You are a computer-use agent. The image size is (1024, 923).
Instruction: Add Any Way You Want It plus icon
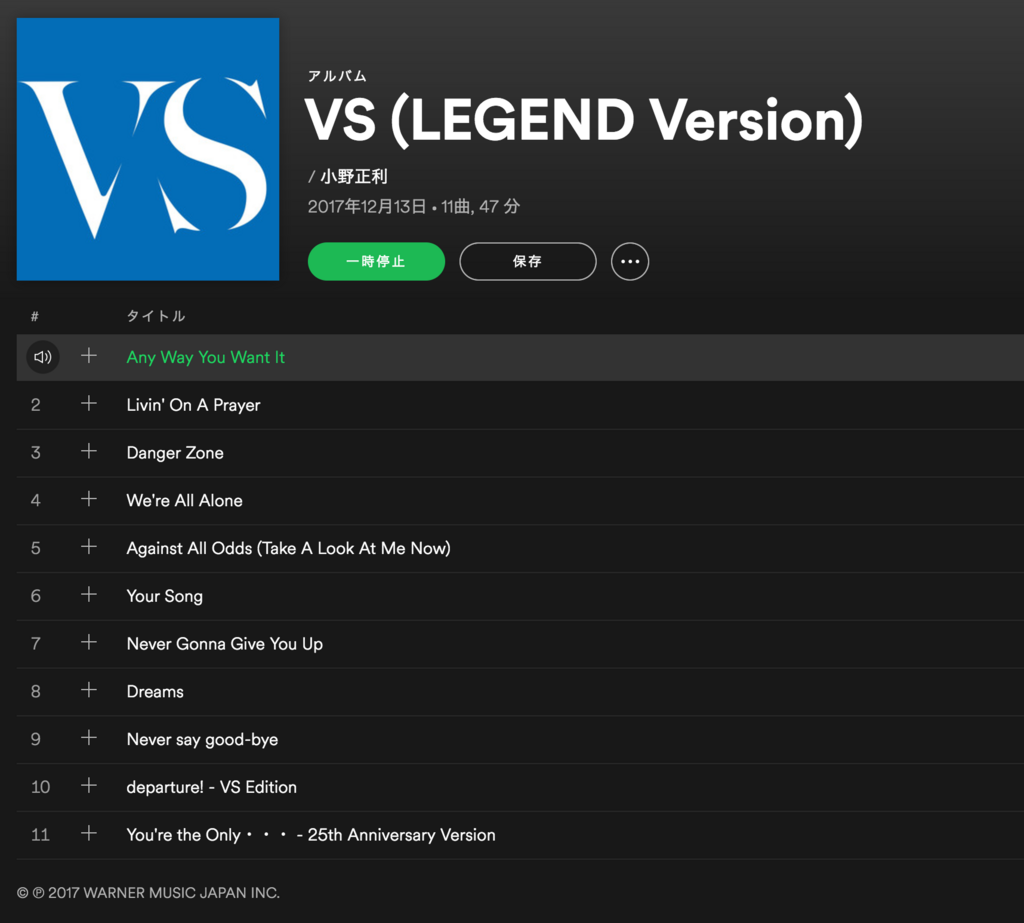[x=89, y=356]
